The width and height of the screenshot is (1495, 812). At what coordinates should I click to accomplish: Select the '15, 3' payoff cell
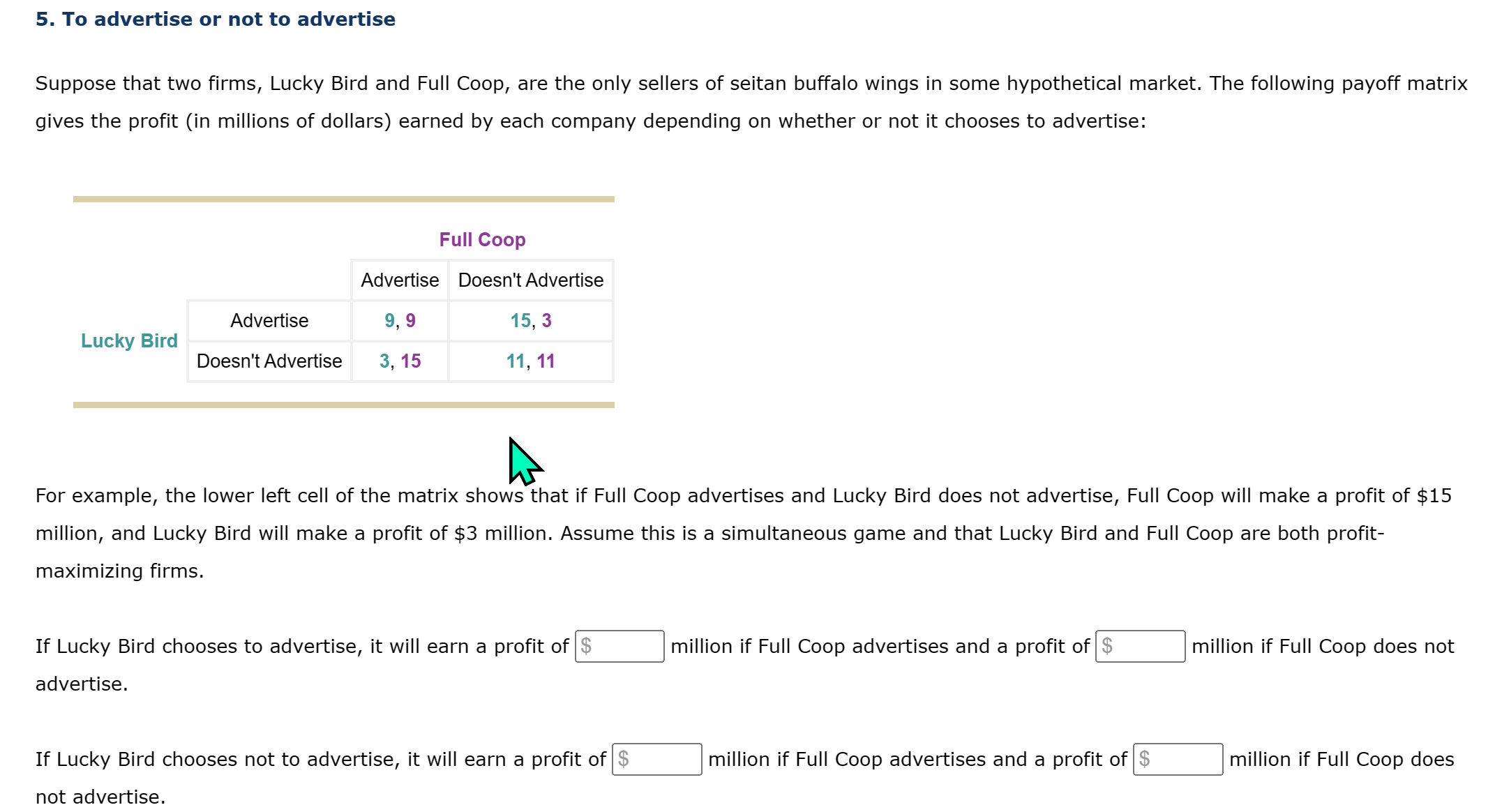530,320
